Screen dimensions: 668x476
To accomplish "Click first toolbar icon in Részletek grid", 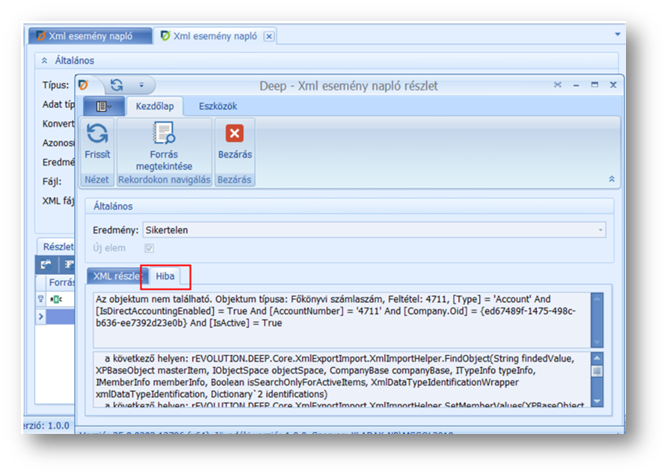I will pyautogui.click(x=45, y=265).
